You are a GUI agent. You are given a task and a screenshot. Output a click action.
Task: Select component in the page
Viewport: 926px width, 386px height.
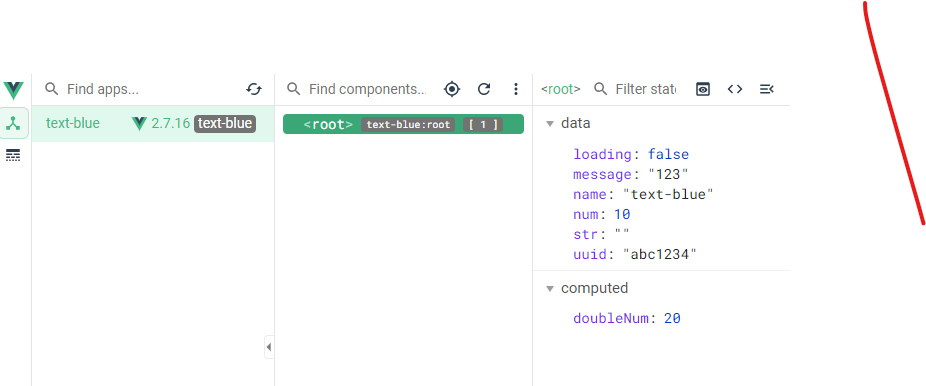[x=452, y=89]
